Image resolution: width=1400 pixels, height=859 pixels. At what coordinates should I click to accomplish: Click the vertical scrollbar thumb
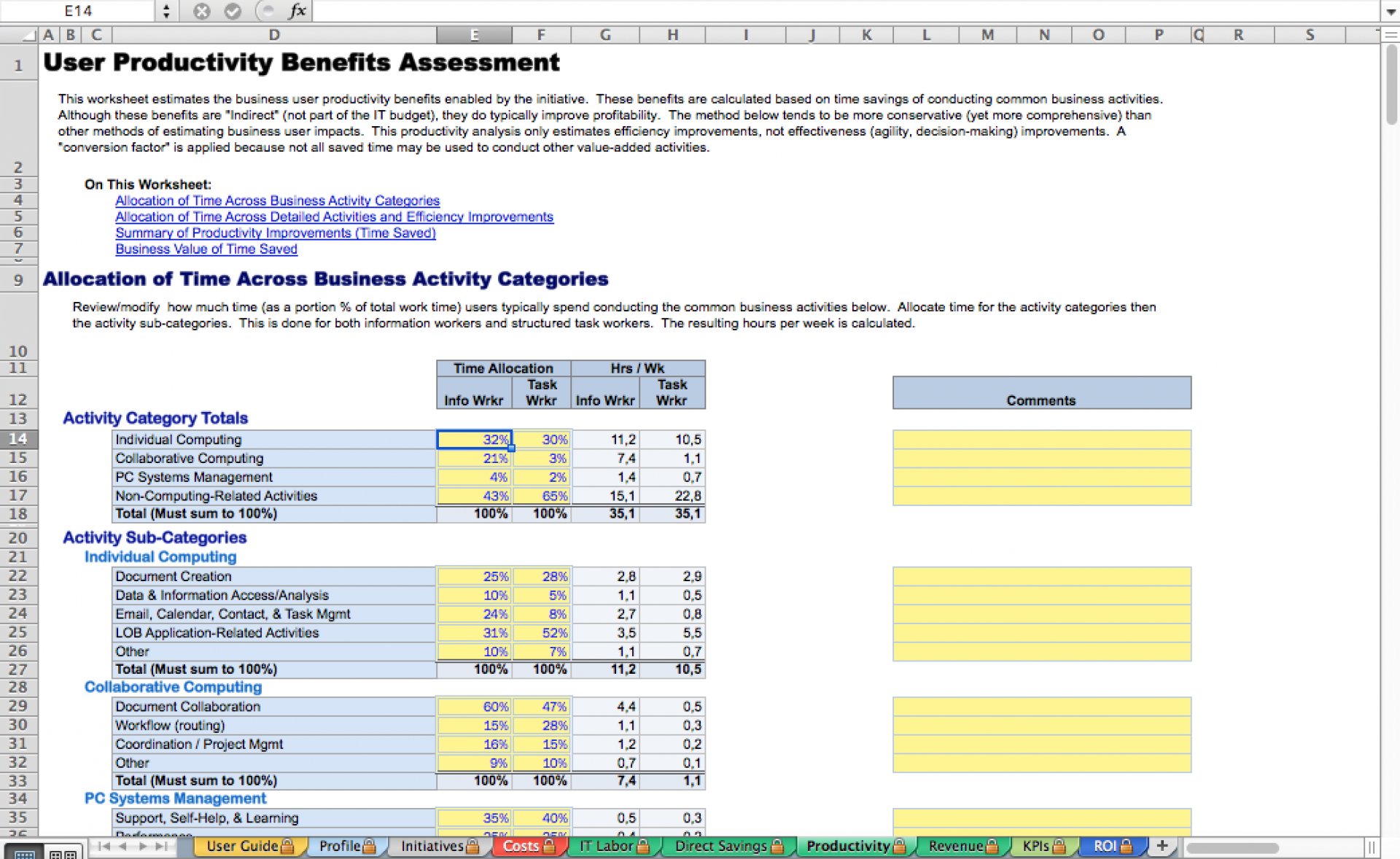pyautogui.click(x=1391, y=86)
